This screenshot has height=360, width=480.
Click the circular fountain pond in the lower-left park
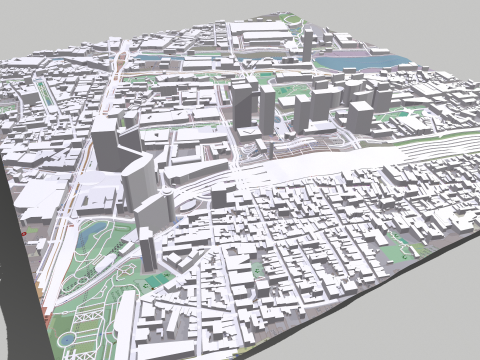[67, 339]
